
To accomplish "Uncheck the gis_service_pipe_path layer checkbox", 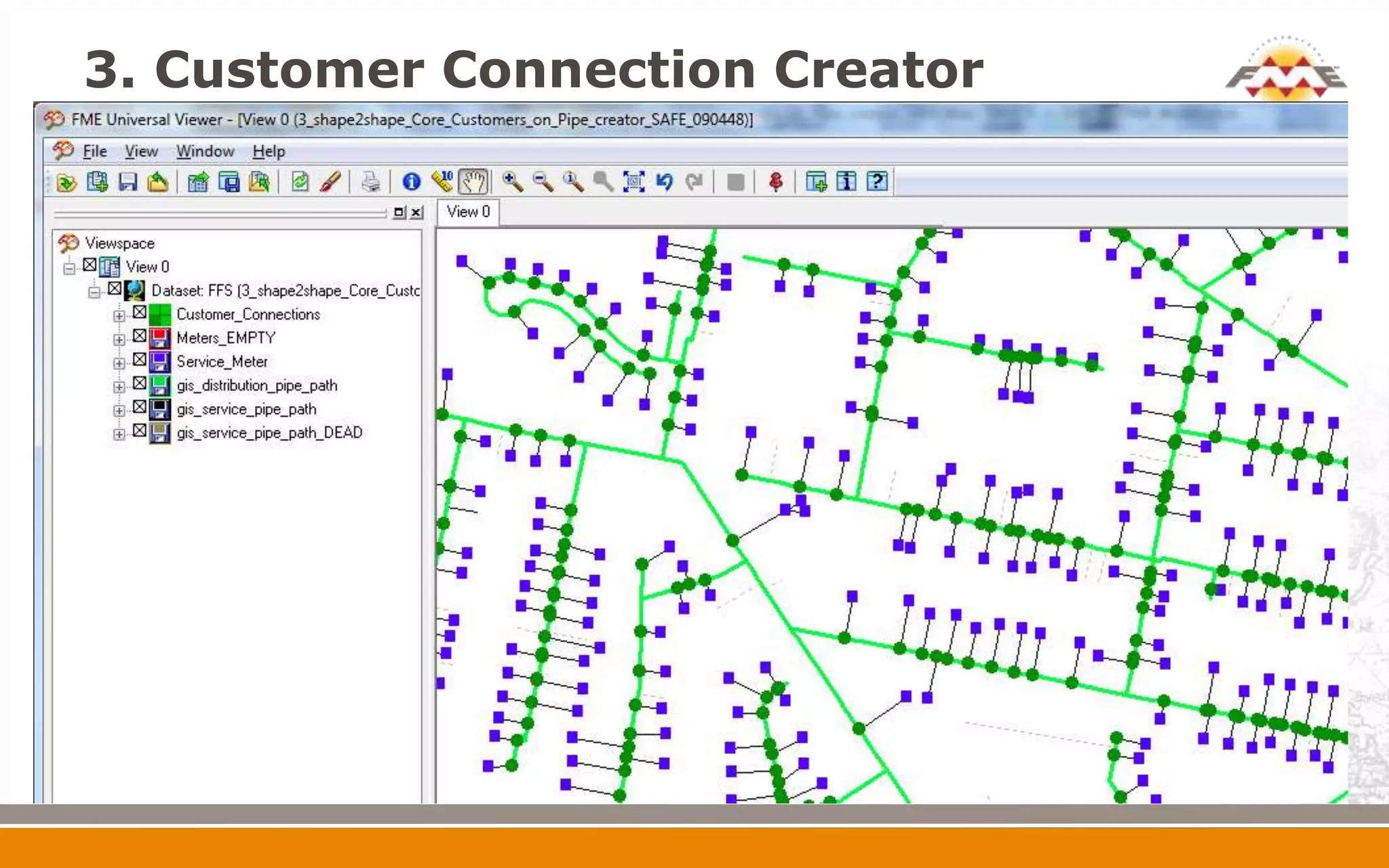I will tap(140, 408).
